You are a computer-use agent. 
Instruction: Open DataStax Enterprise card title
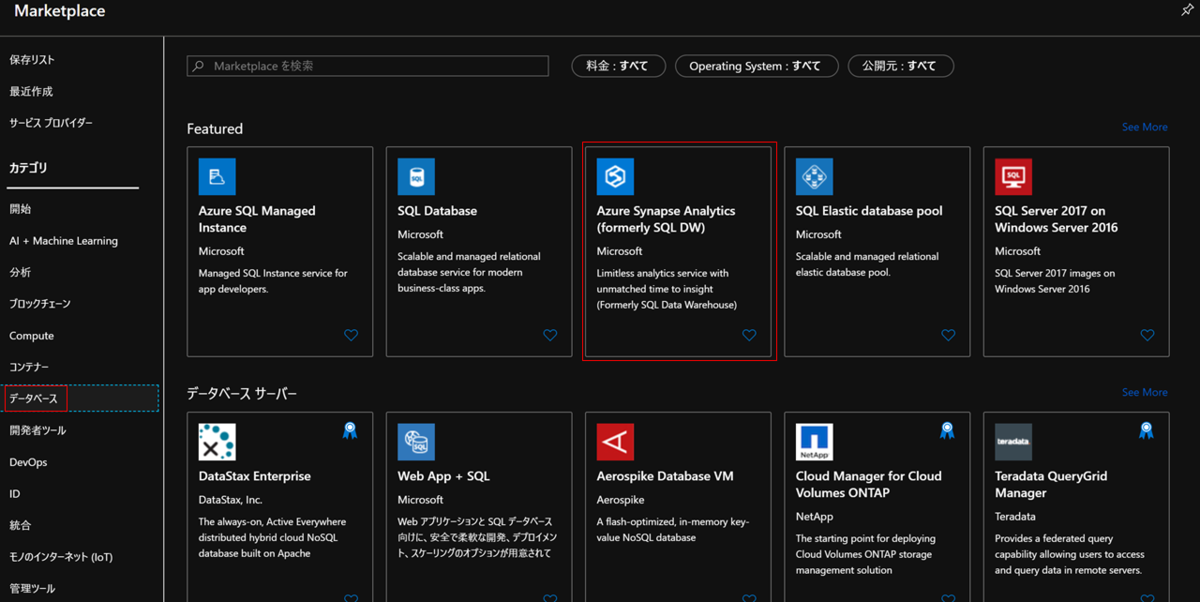coord(254,476)
